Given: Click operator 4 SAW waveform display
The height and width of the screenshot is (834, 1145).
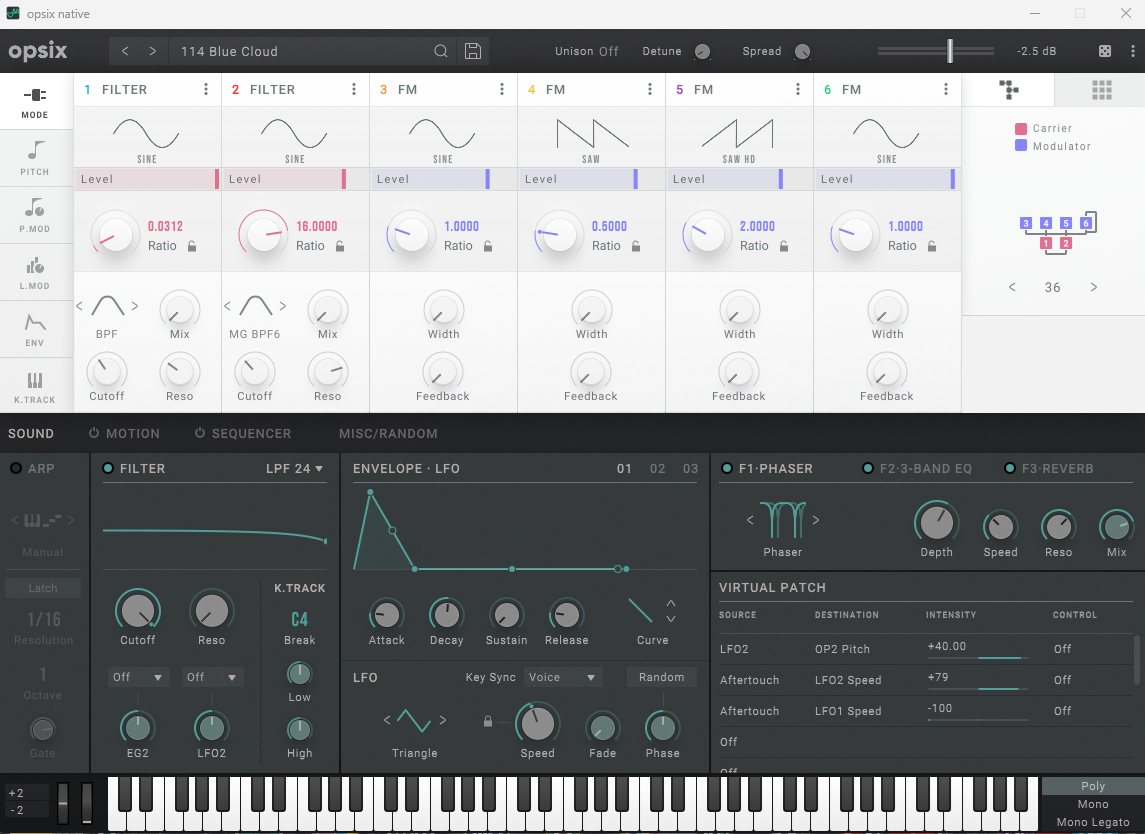Looking at the screenshot, I should pos(591,137).
